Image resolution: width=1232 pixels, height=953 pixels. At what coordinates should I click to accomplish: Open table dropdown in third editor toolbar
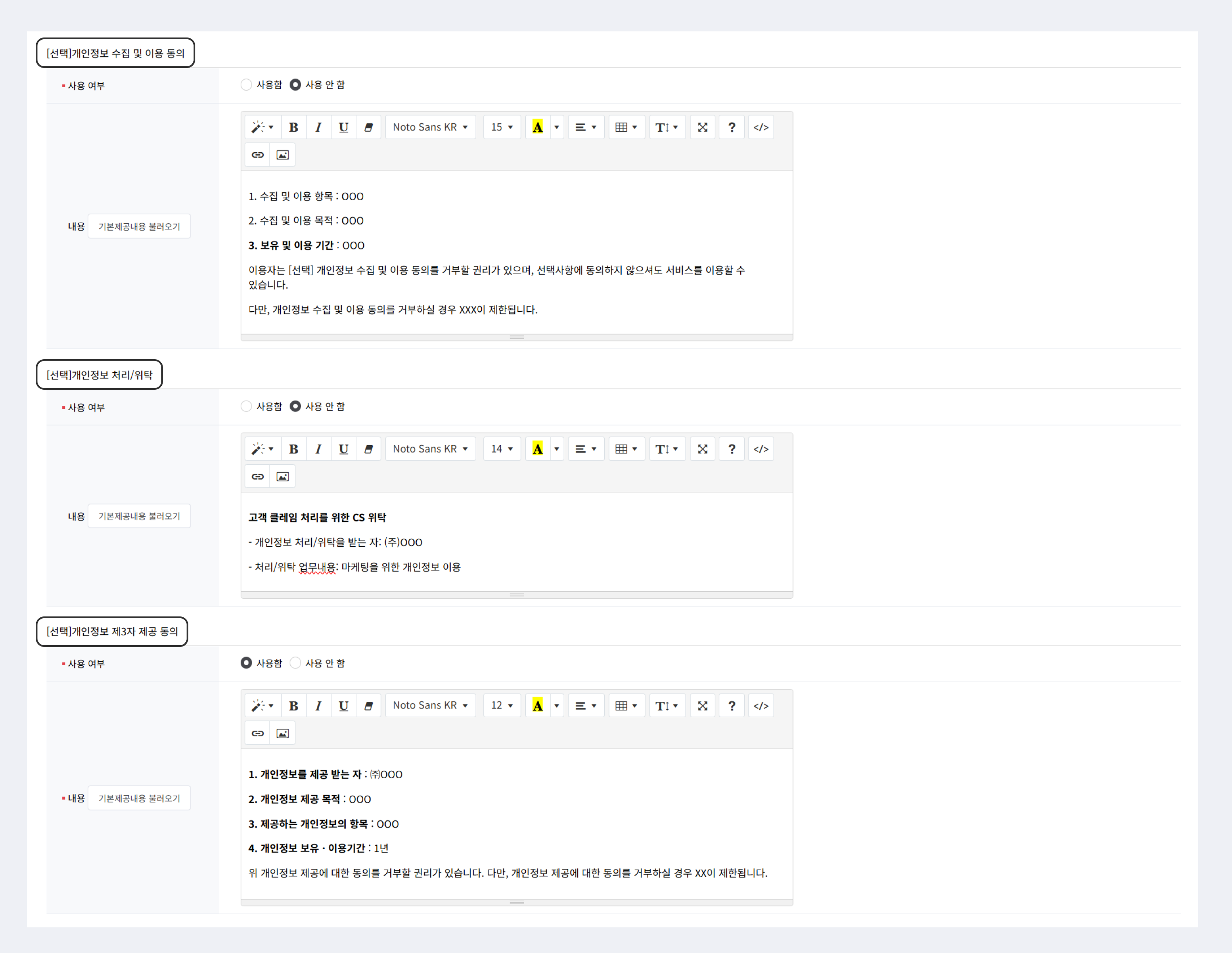tap(626, 706)
